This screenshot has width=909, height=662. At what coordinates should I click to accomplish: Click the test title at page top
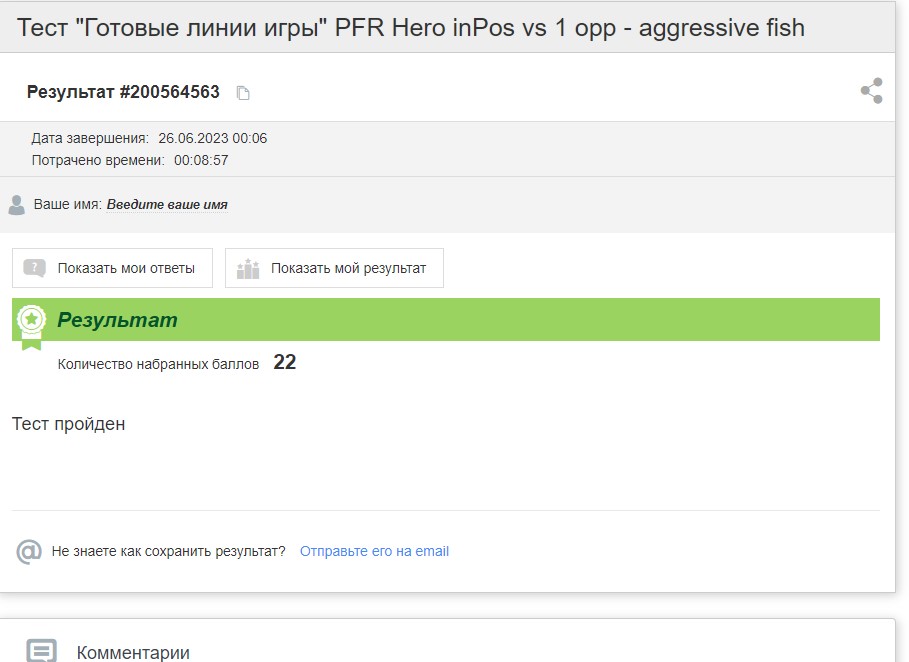411,28
